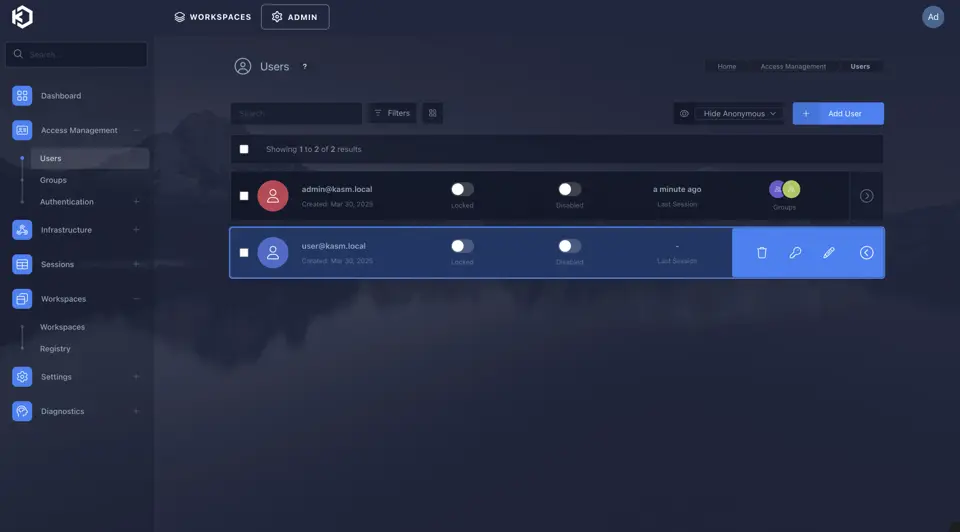This screenshot has width=960, height=532.
Task: Click the Users page header icon
Action: pos(242,66)
